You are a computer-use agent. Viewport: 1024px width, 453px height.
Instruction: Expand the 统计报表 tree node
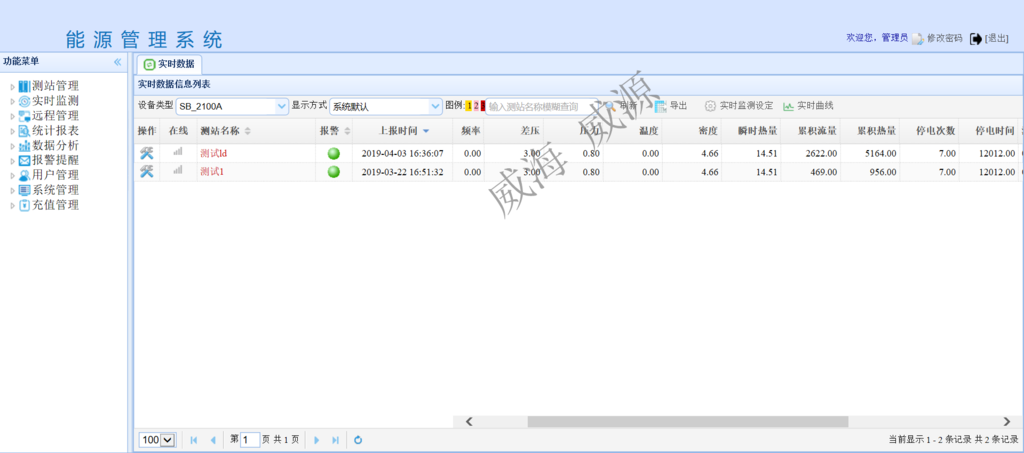click(13, 131)
